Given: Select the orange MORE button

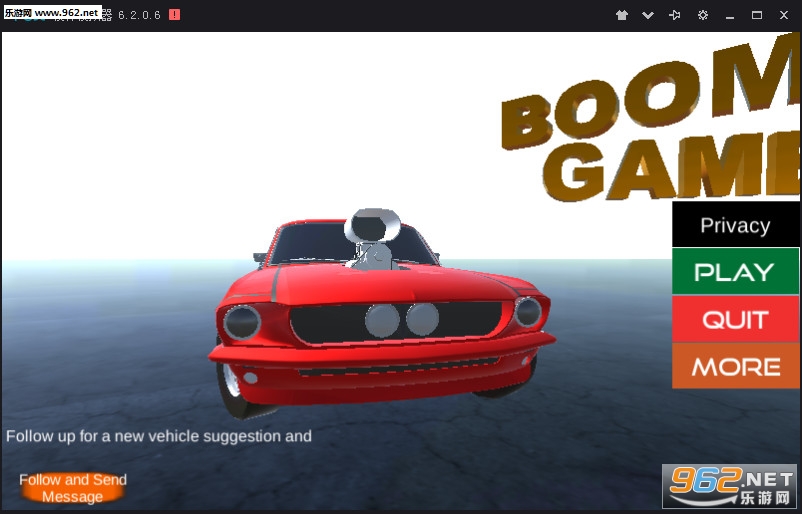Looking at the screenshot, I should pyautogui.click(x=735, y=366).
